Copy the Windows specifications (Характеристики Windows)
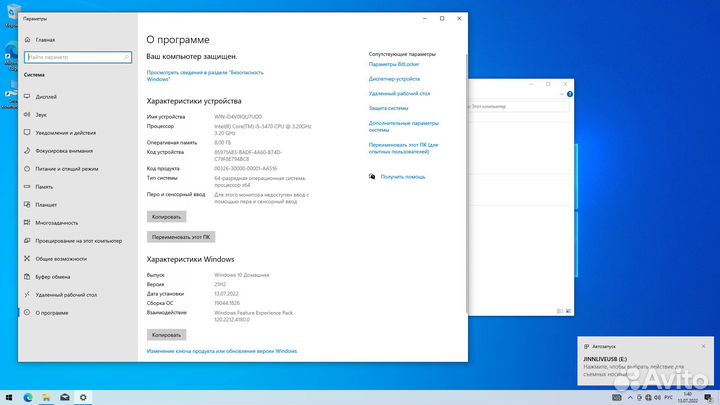 pyautogui.click(x=166, y=335)
